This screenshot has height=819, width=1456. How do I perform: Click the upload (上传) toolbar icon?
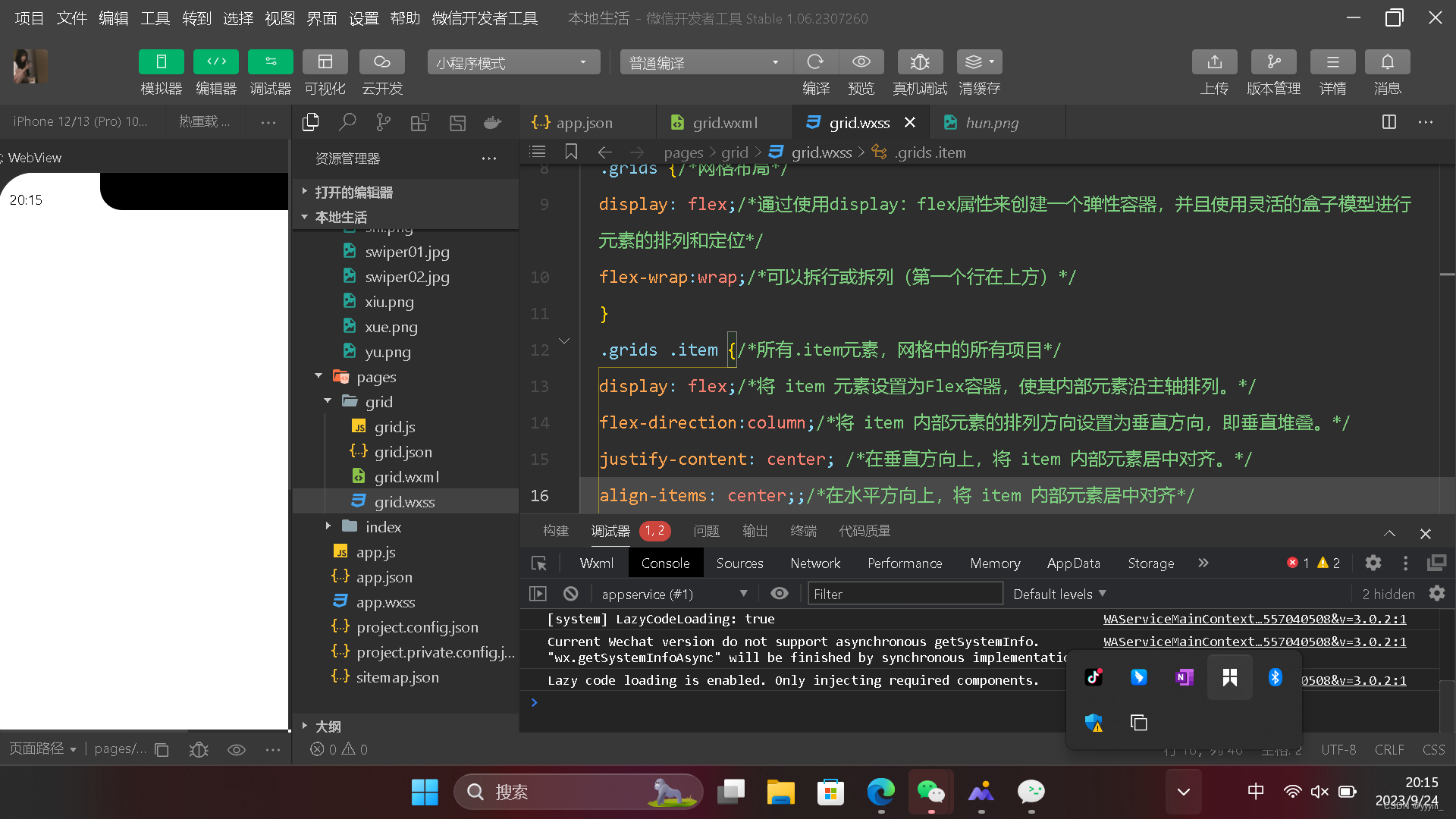pyautogui.click(x=1214, y=62)
